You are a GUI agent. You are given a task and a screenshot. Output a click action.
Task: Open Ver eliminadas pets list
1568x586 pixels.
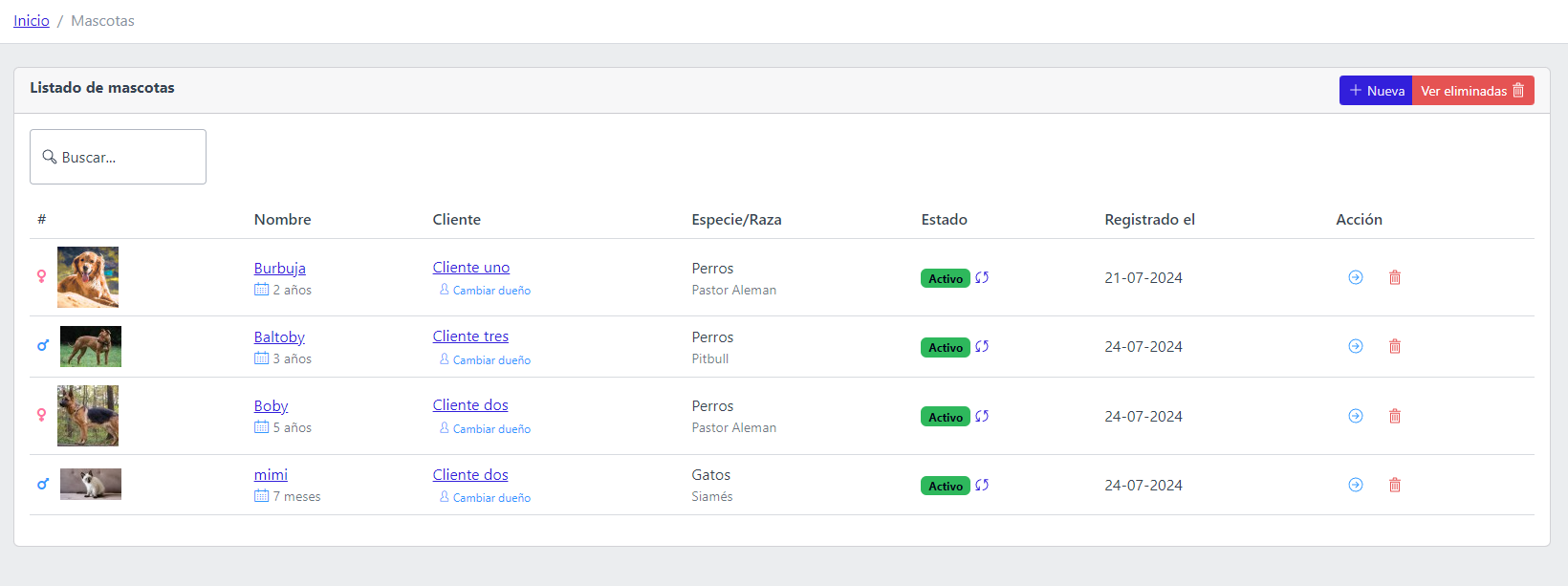click(1472, 91)
